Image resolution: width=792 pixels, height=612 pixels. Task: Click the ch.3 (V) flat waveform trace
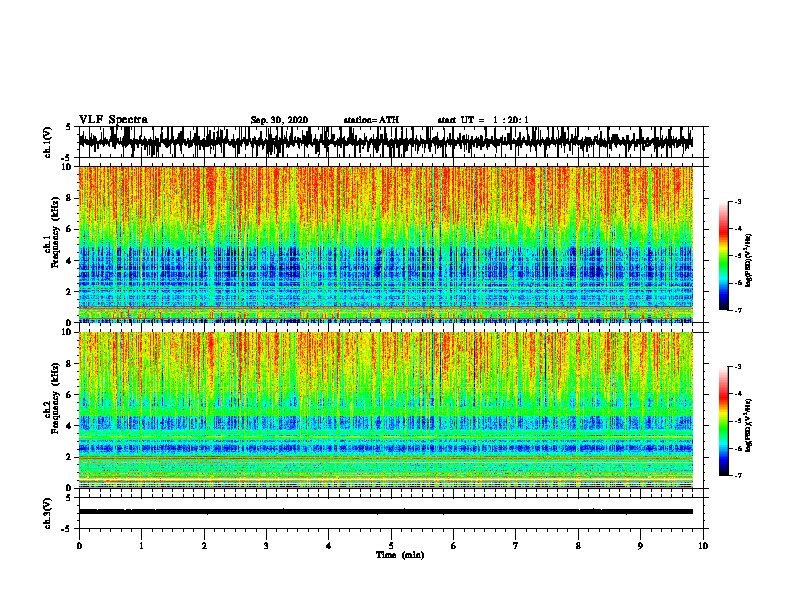[385, 512]
